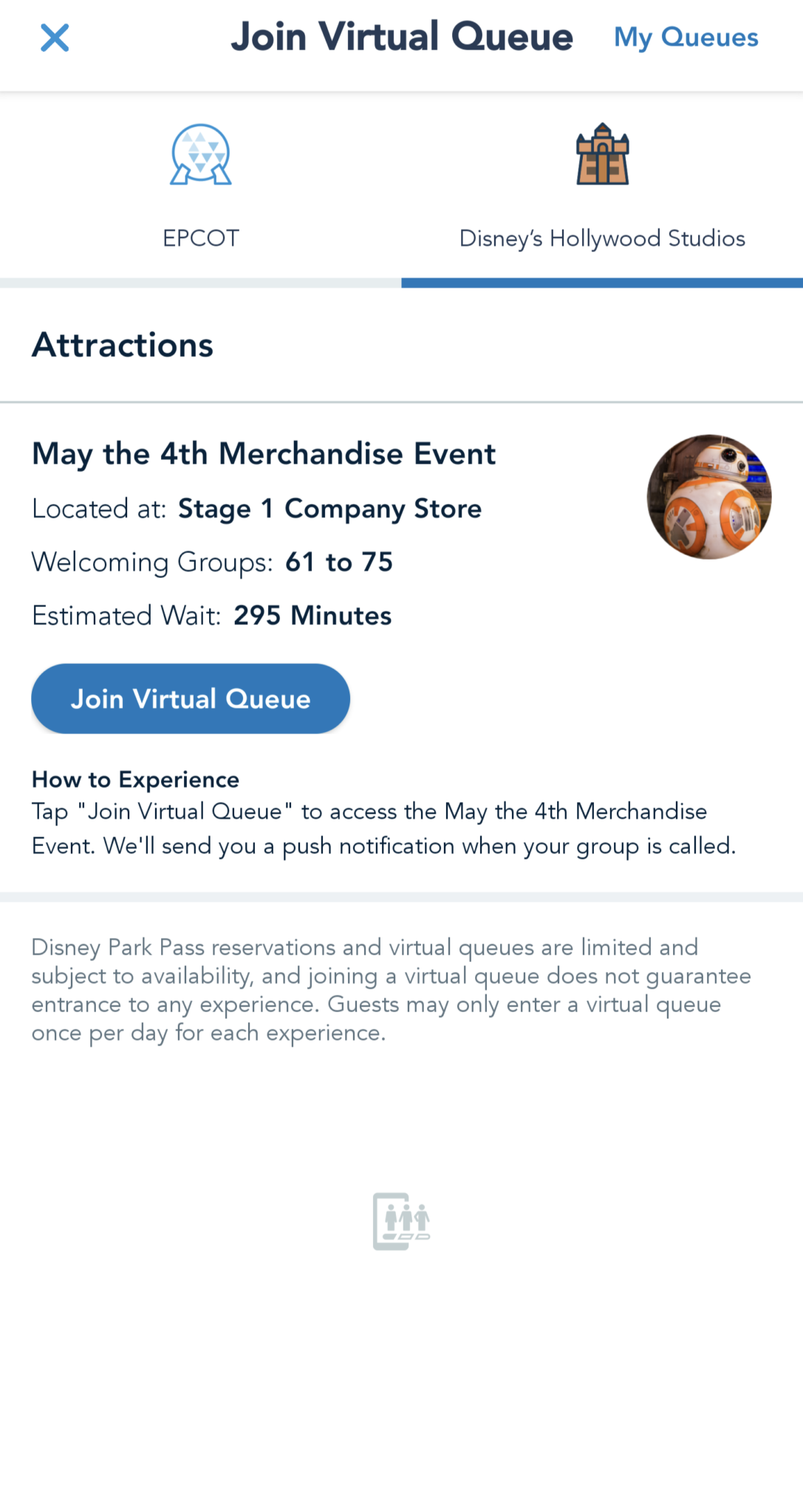This screenshot has height=1512, width=803.
Task: Open the My Queues link
Action: (x=686, y=38)
